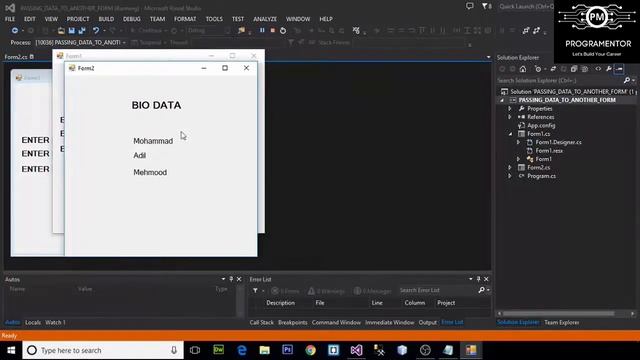Expand Properties node in Solution Explorer
The width and height of the screenshot is (640, 360).
(510, 109)
